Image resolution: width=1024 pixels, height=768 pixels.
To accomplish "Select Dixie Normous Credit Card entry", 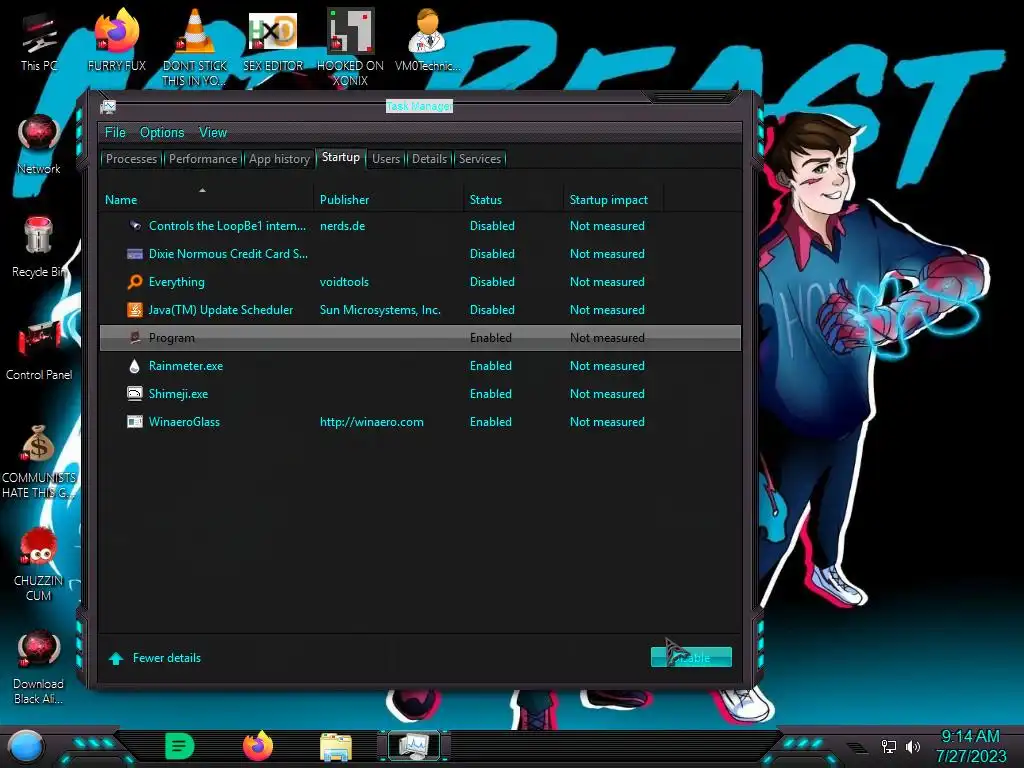I will click(x=228, y=254).
